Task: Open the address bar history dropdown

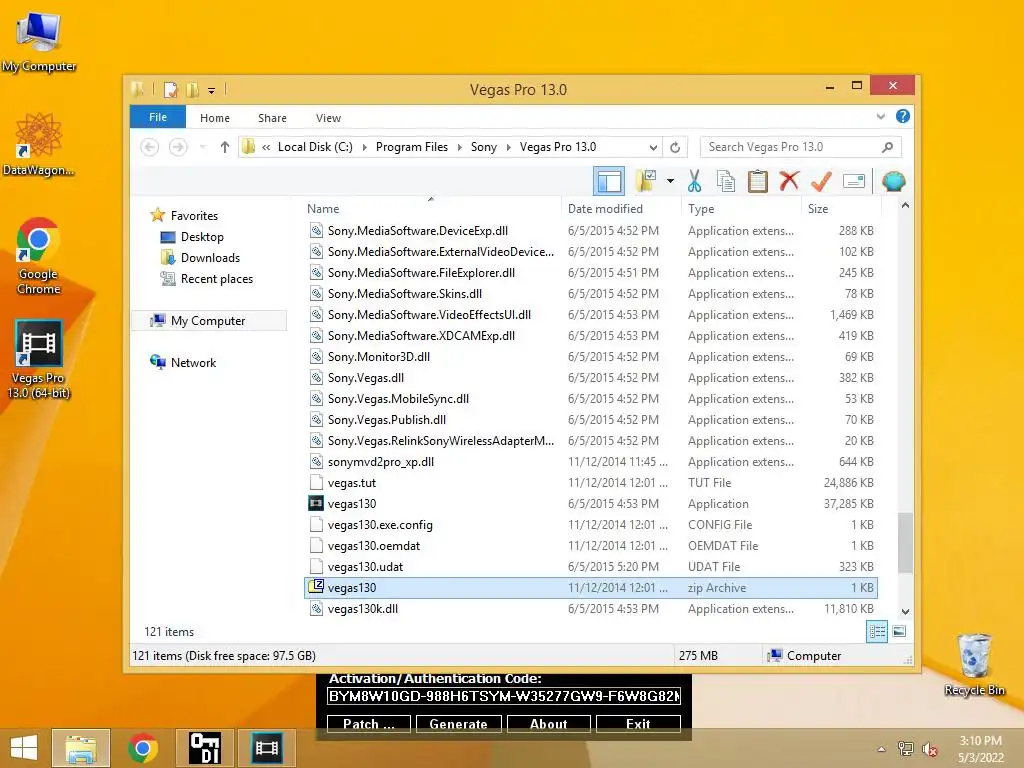Action: click(x=653, y=147)
